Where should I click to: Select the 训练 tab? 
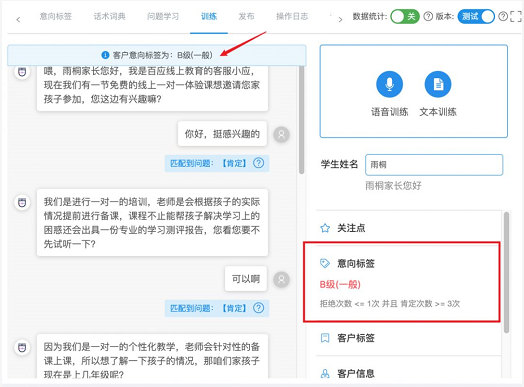tap(209, 16)
